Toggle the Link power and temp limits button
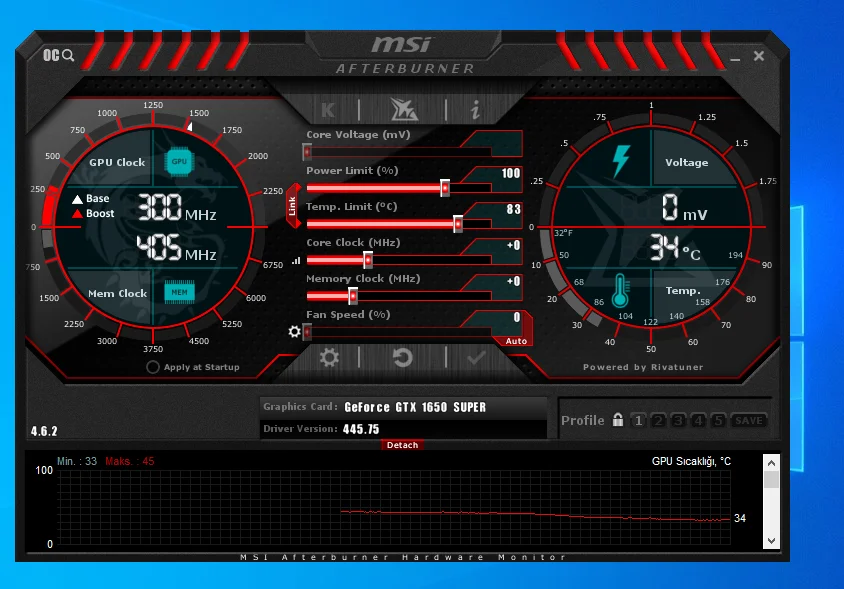Image resolution: width=844 pixels, height=589 pixels. pyautogui.click(x=293, y=206)
